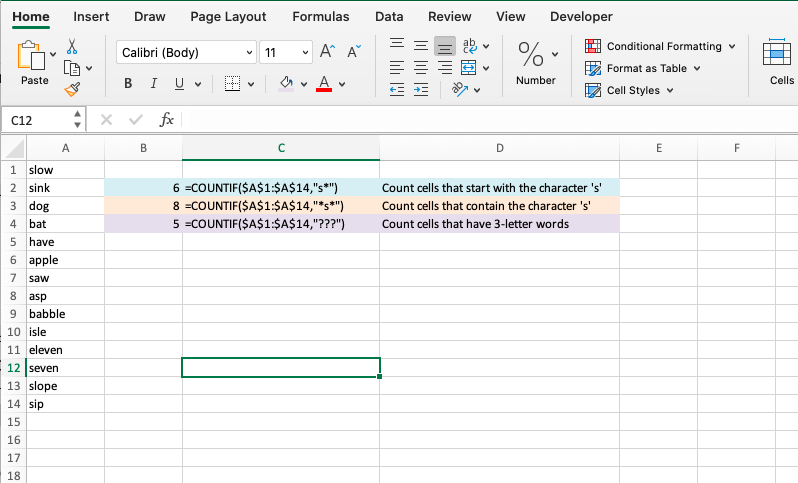The image size is (798, 483).
Task: Open the Page Layout tab
Action: tap(228, 17)
